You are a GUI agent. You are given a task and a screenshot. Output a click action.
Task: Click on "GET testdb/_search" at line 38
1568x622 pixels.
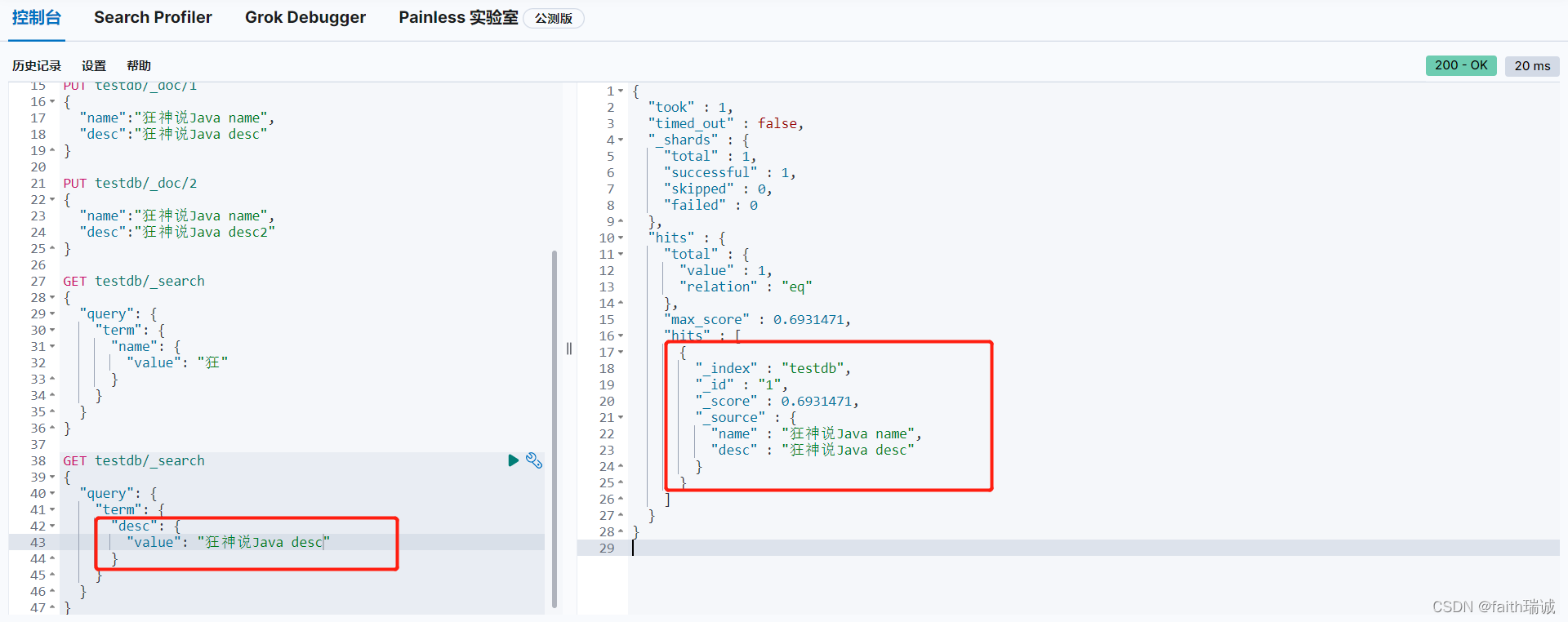click(134, 460)
